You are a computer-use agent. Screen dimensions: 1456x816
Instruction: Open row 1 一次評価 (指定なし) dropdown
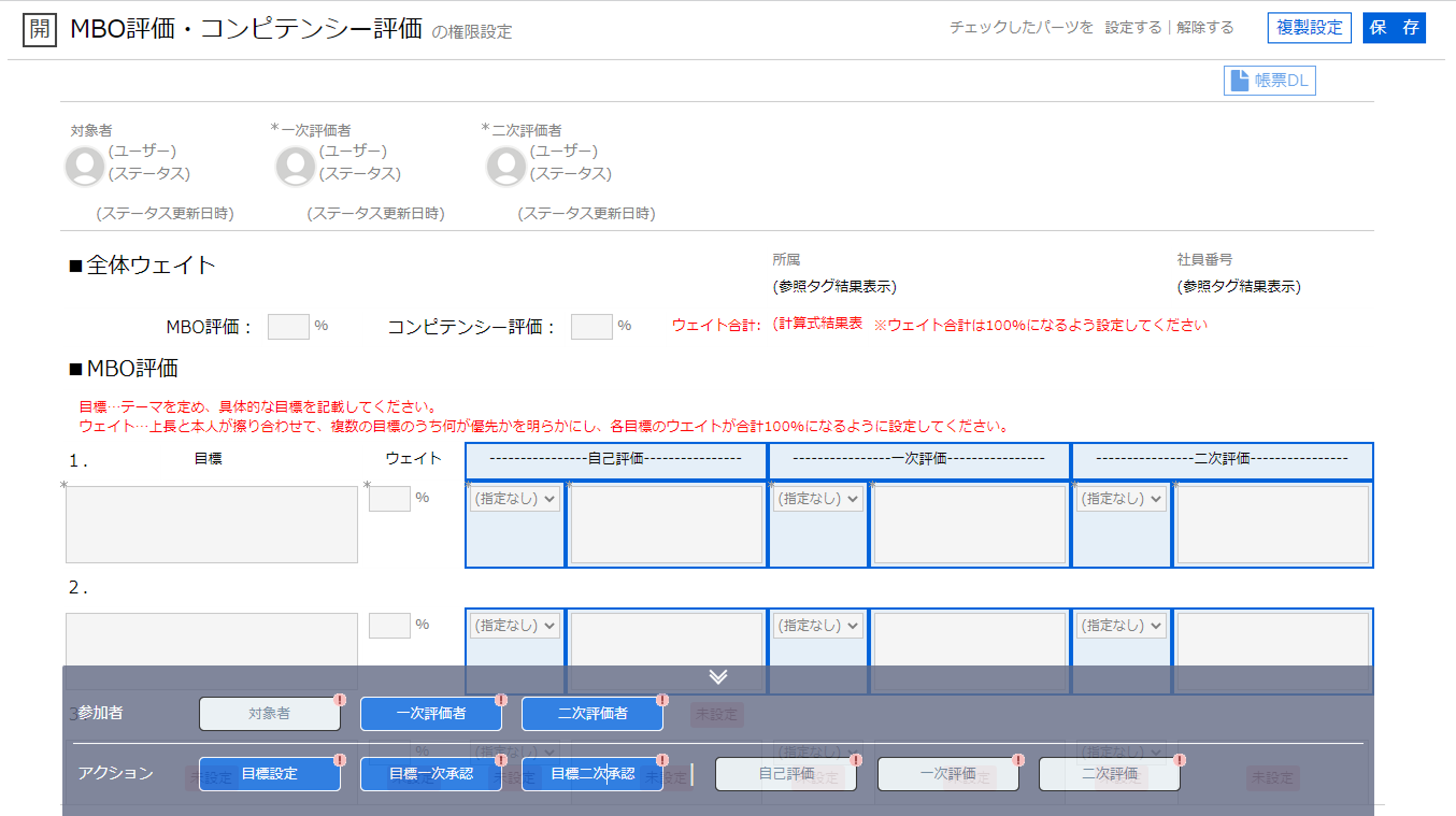(x=817, y=499)
